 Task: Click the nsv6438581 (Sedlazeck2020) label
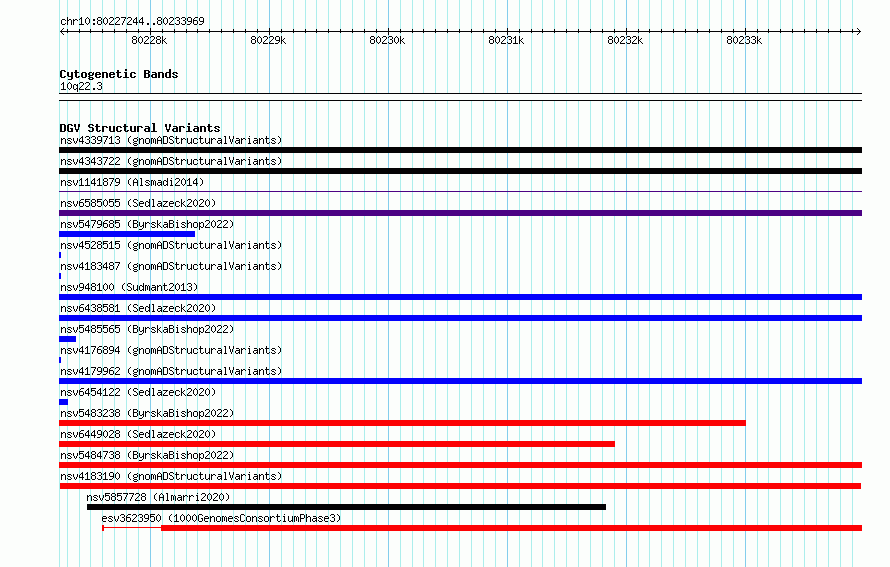[138, 308]
